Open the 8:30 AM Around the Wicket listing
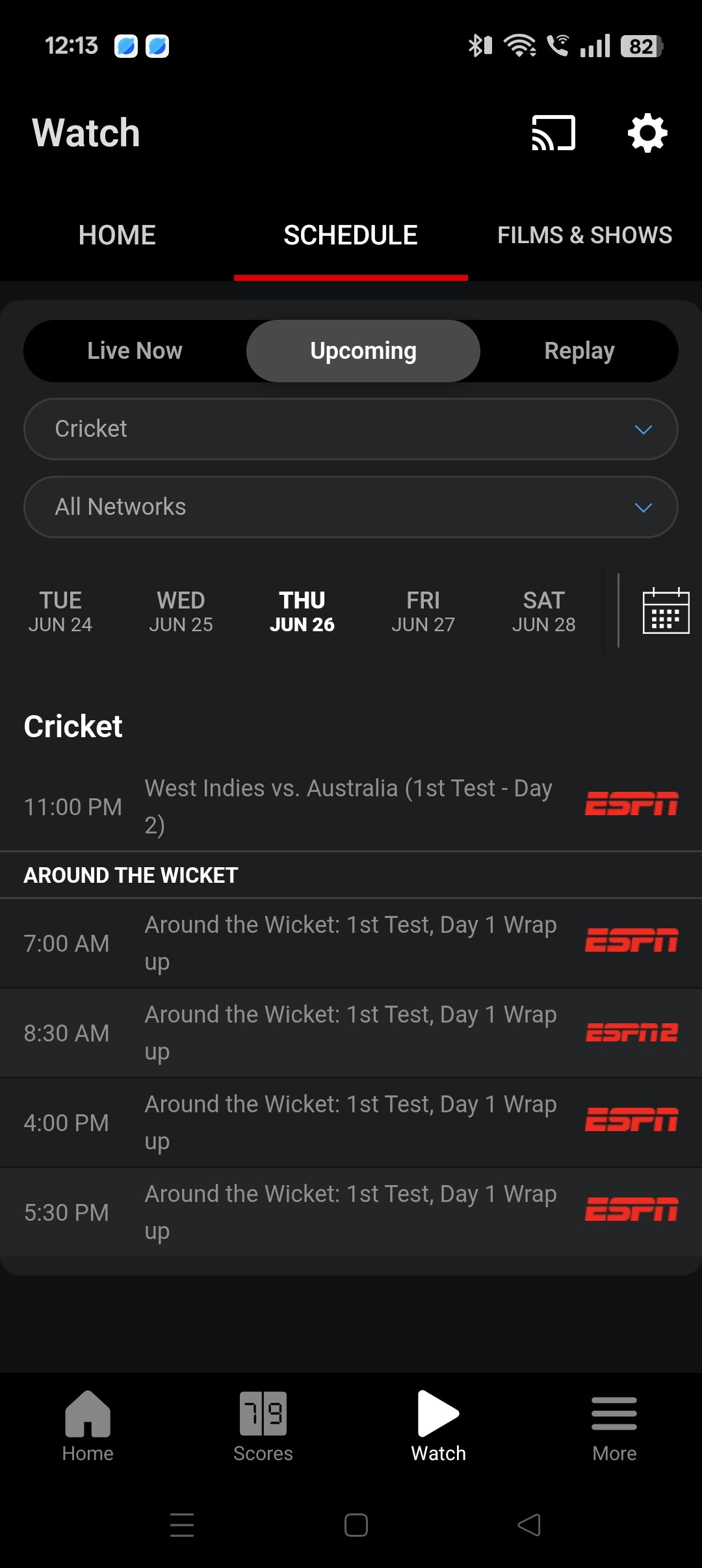702x1568 pixels. 350,1032
